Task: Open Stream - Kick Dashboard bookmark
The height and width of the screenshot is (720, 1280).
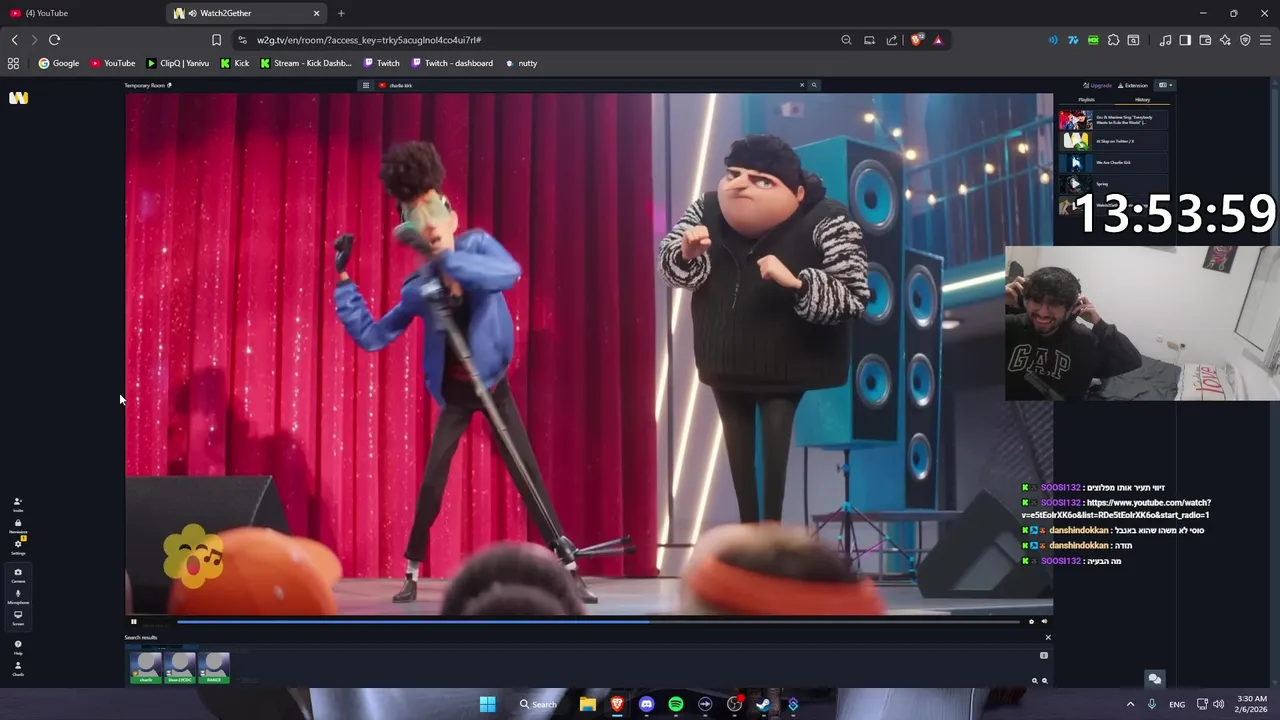Action: coord(306,63)
